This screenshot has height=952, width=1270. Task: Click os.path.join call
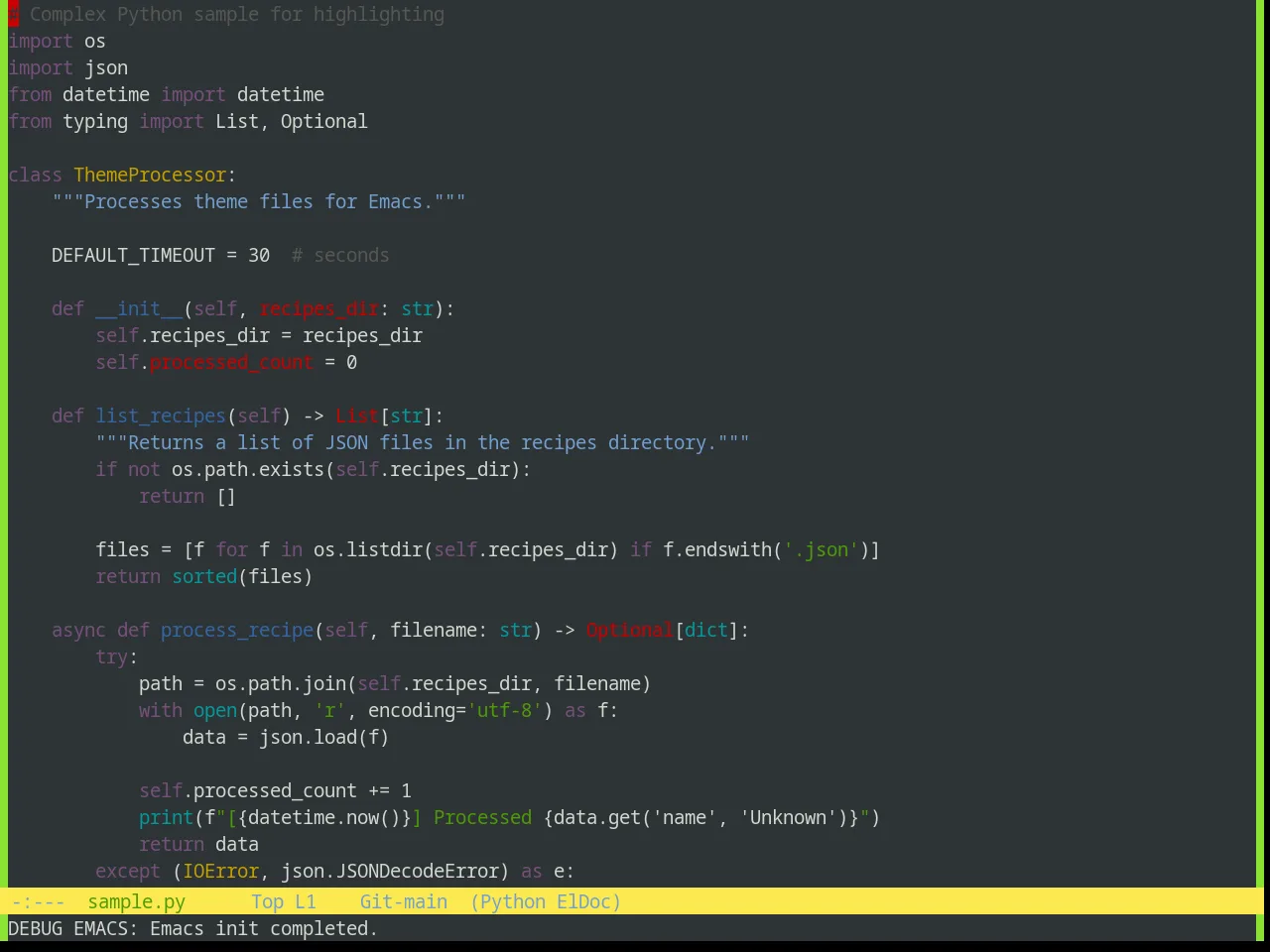point(280,683)
